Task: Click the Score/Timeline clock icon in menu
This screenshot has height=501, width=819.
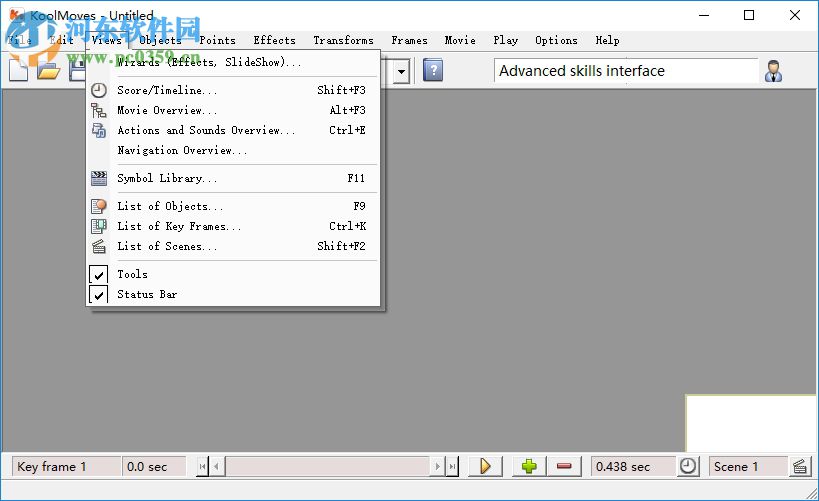Action: (x=99, y=90)
